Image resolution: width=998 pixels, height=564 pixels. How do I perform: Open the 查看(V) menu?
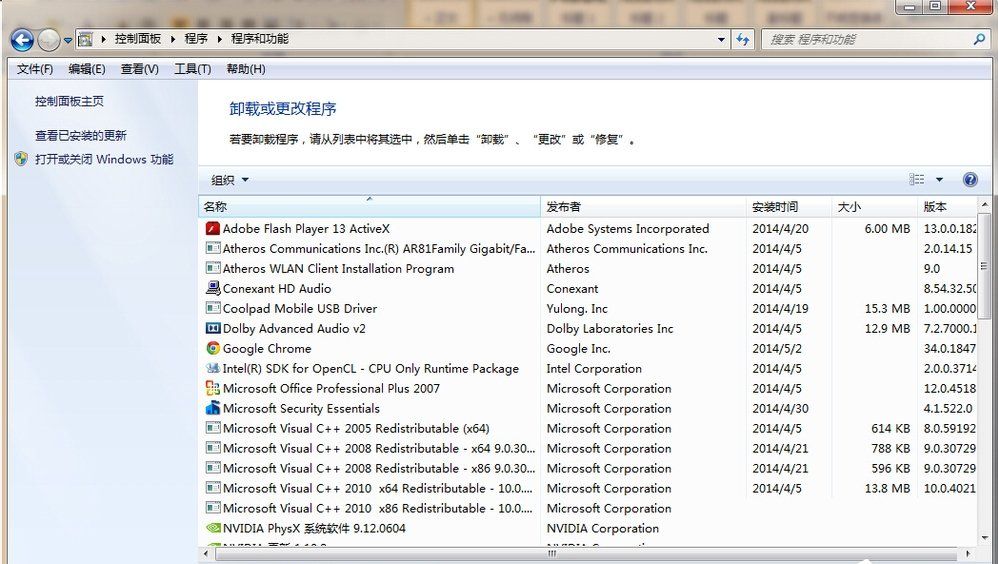[x=139, y=69]
